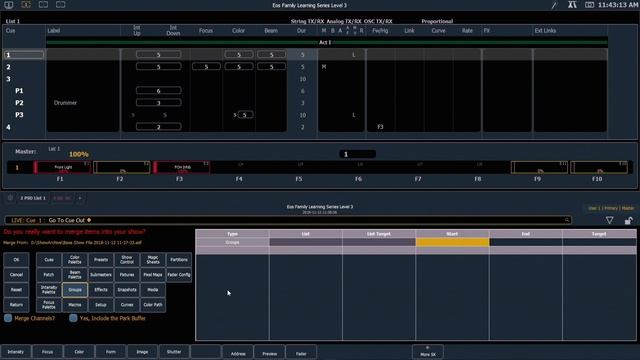The image size is (640, 360).
Task: Select the first workspace layout icon
Action: pyautogui.click(x=9, y=5)
